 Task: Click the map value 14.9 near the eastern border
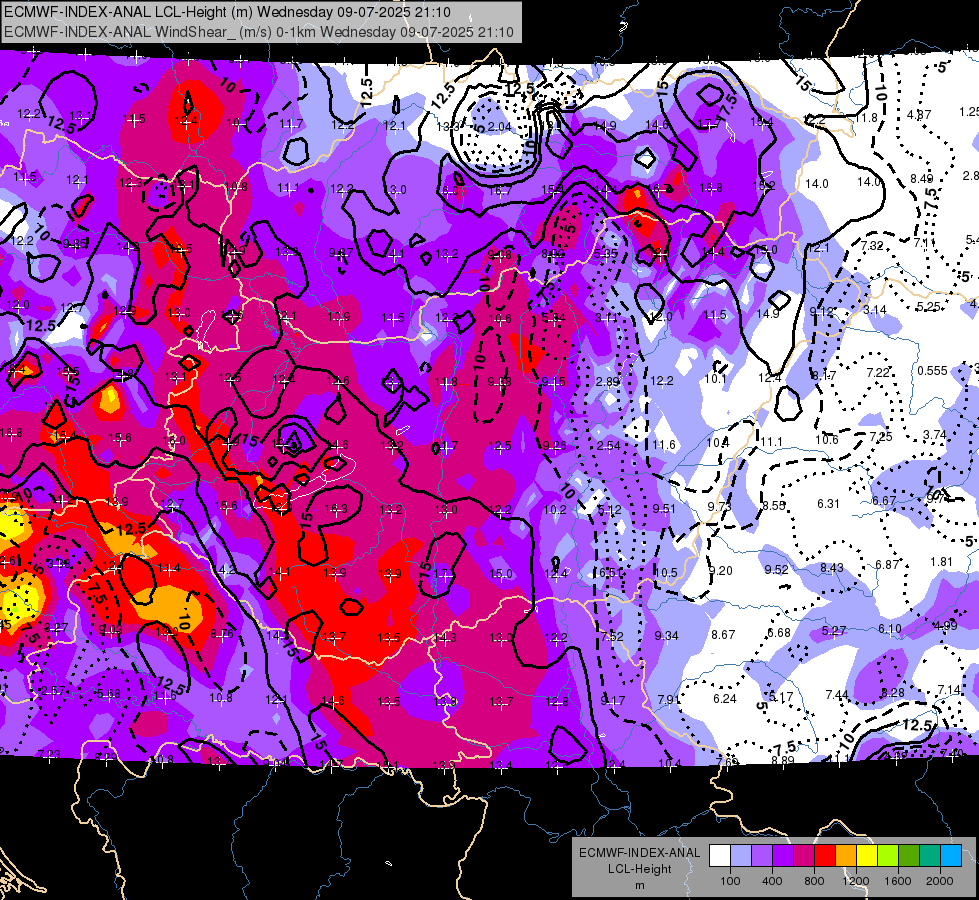tap(768, 314)
